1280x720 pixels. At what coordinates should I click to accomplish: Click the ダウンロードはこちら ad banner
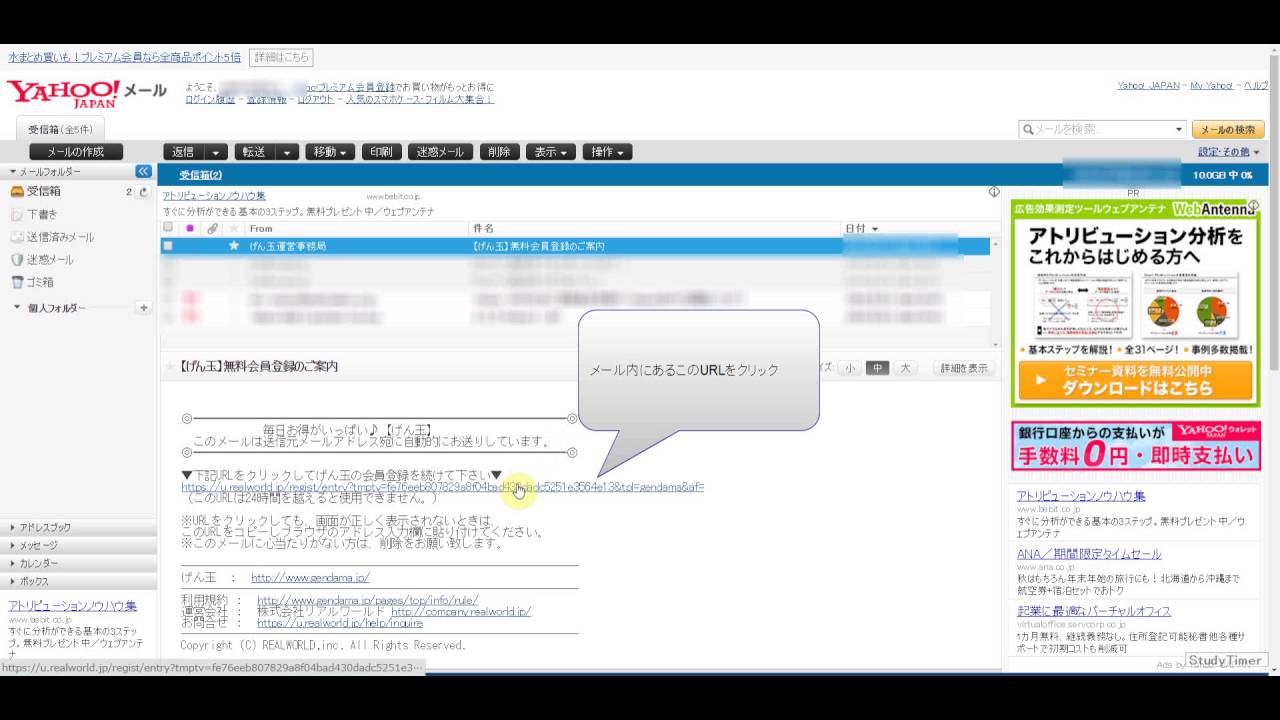click(x=1135, y=381)
